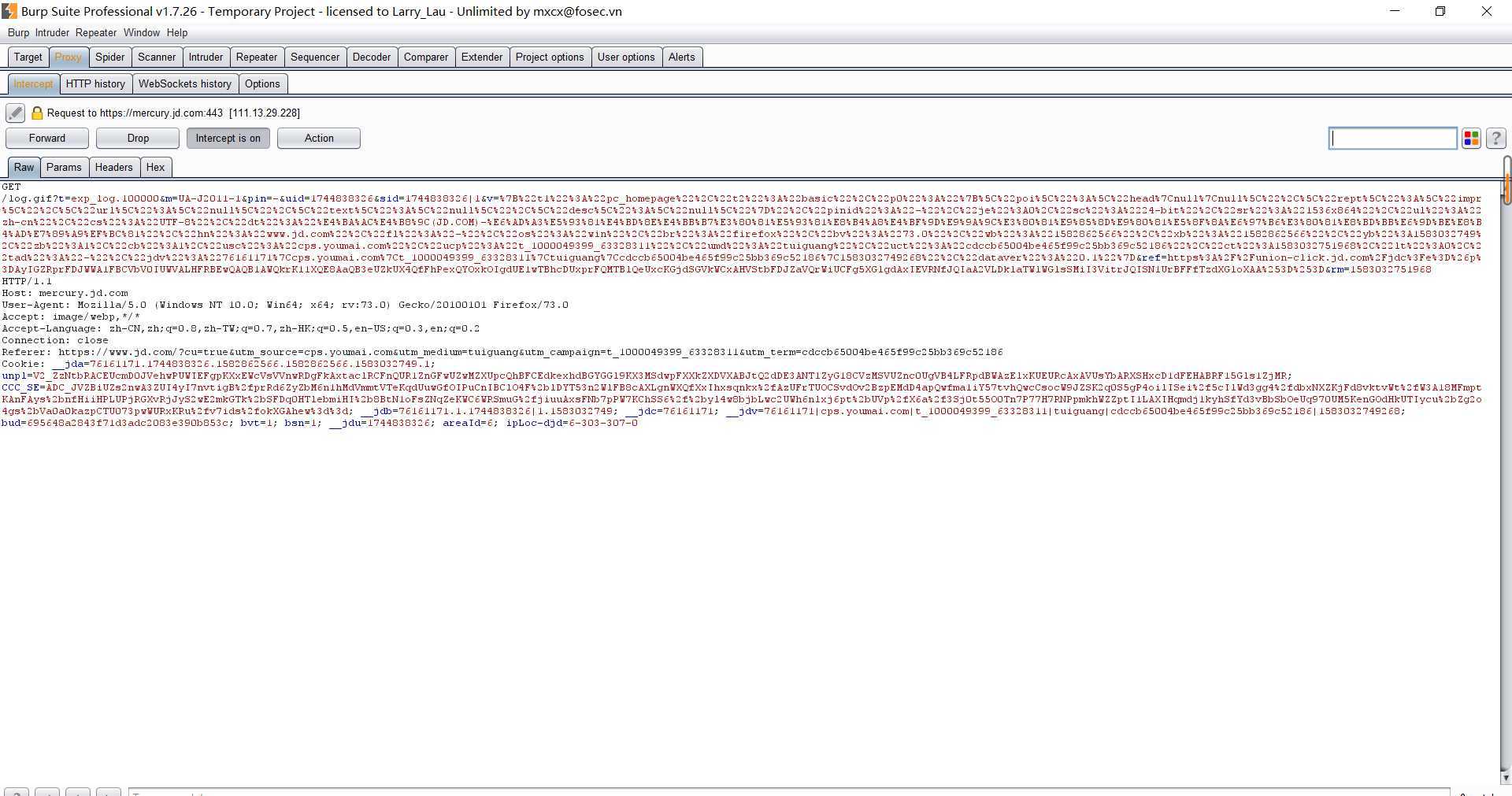Open the highlight color picker icon
The width and height of the screenshot is (1512, 796).
[1471, 139]
